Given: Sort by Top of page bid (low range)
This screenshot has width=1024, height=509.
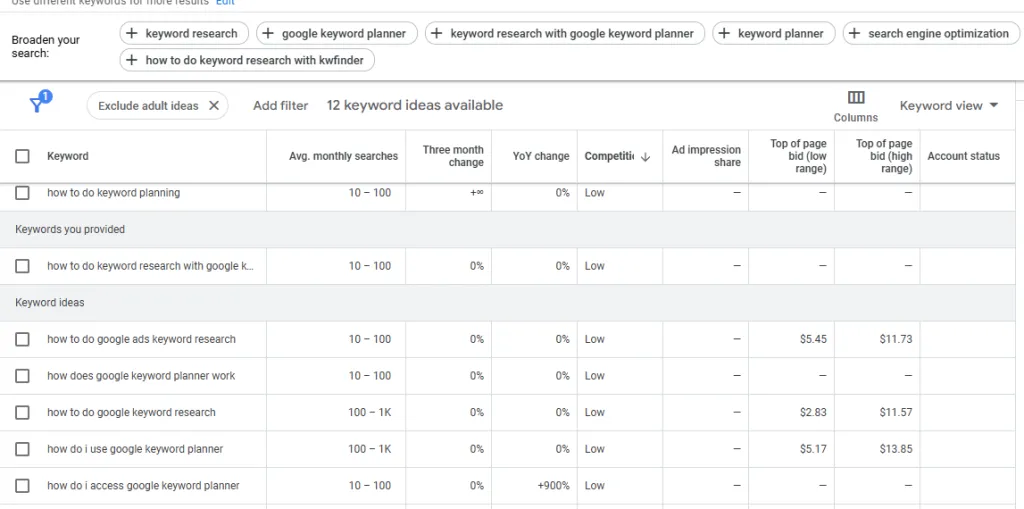Looking at the screenshot, I should click(x=798, y=156).
